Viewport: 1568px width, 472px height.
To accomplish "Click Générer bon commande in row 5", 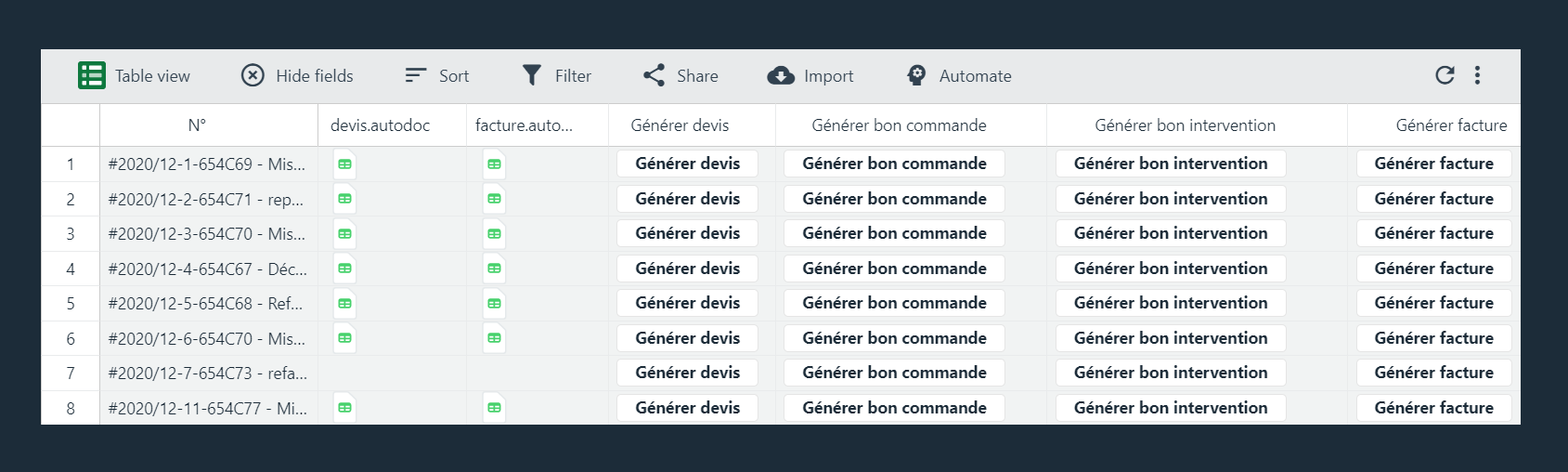I will click(x=894, y=303).
